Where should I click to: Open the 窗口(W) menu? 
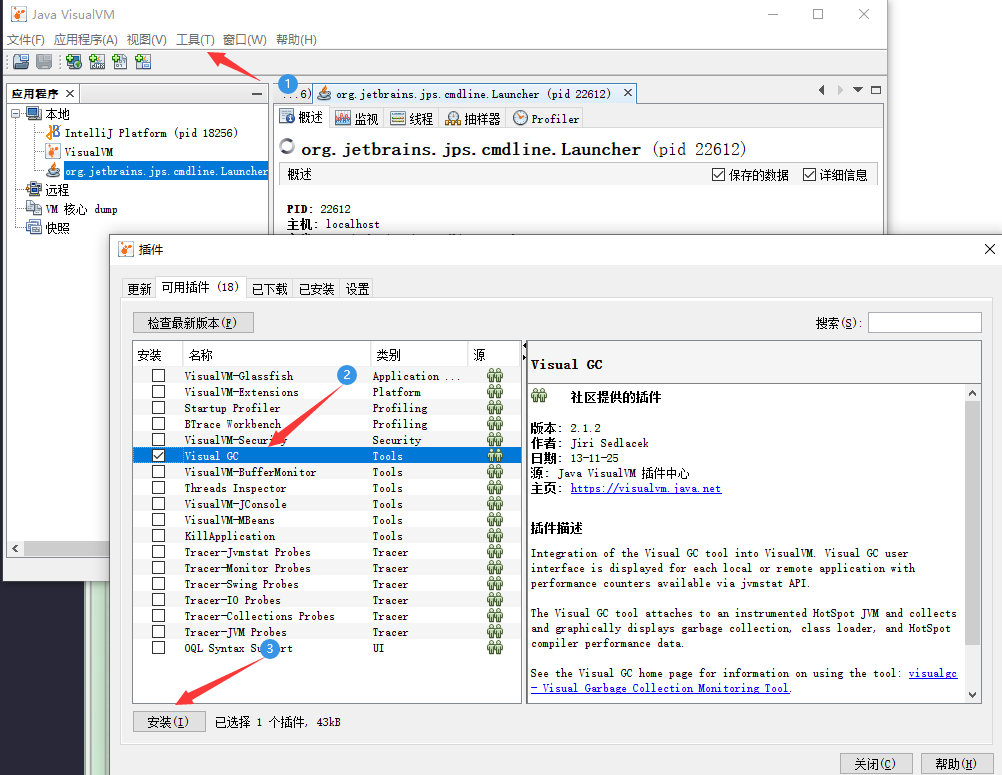click(x=245, y=40)
